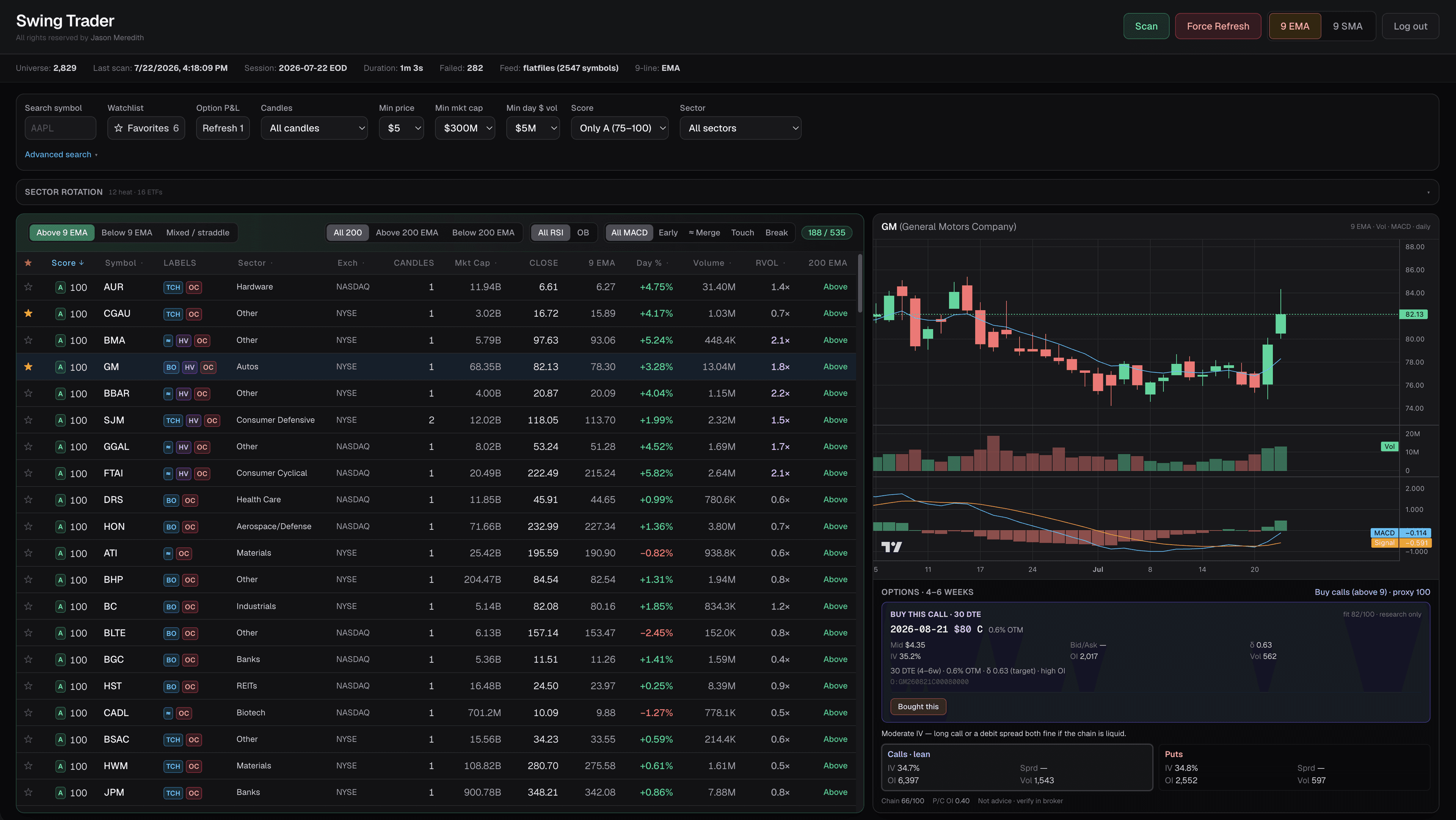Switch moving average to 9 SMA

point(1348,26)
